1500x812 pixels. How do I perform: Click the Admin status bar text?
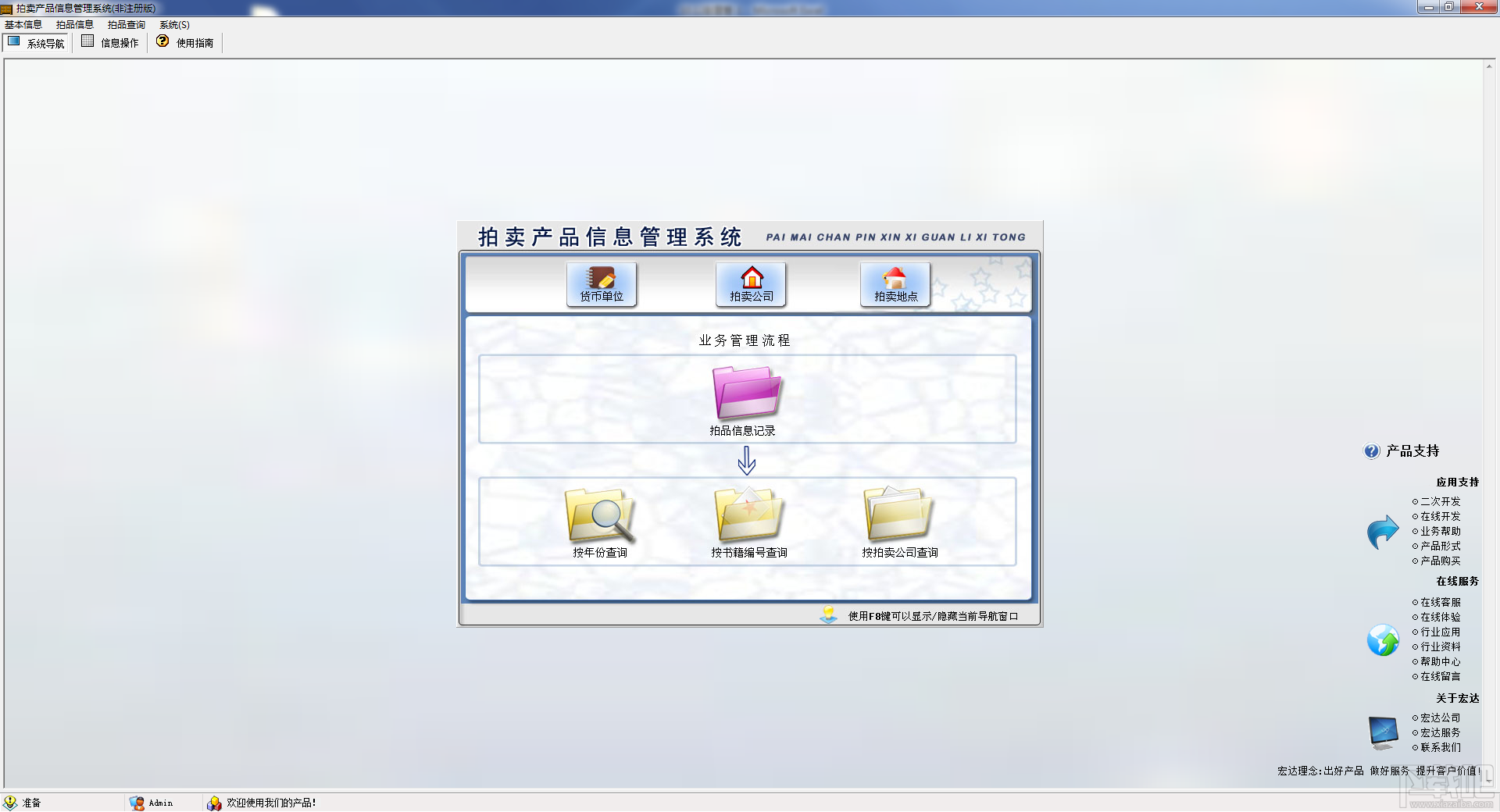[x=161, y=803]
